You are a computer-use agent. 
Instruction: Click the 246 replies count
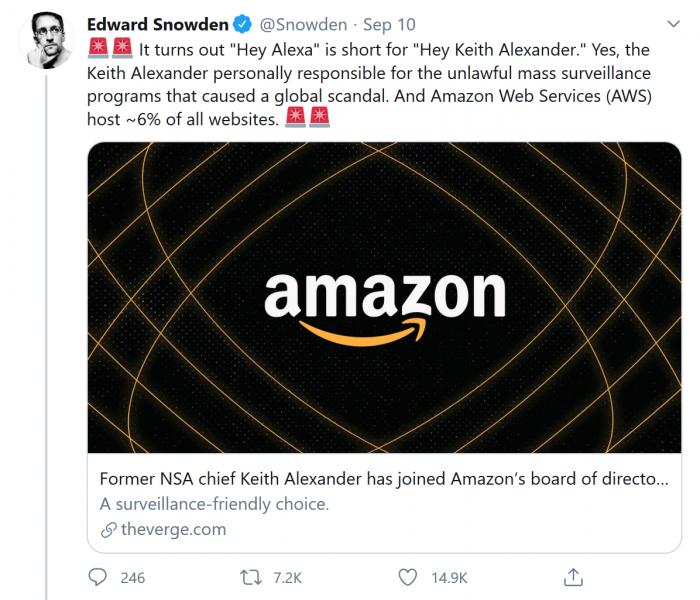(132, 578)
